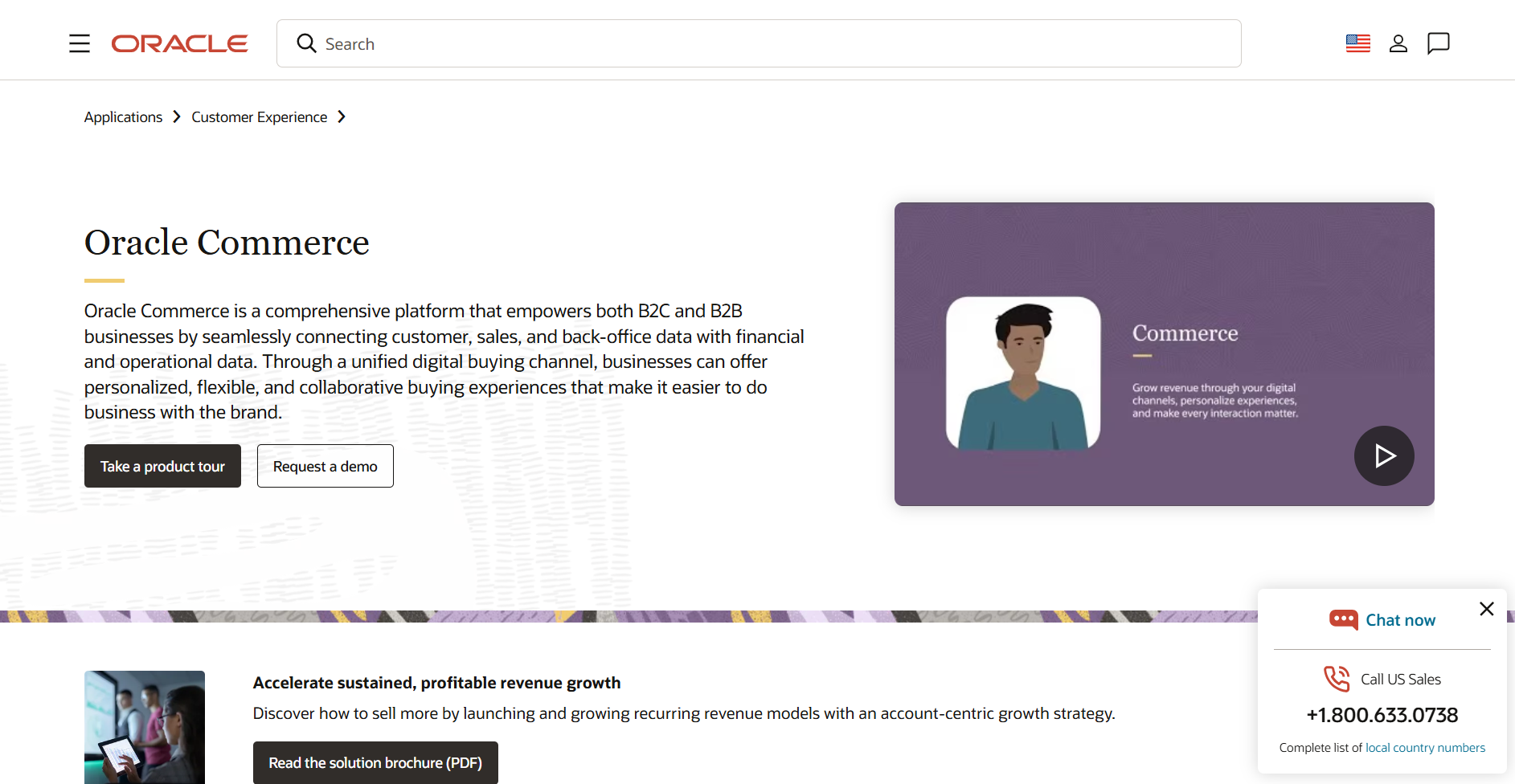Select the red chat bubble icon
Viewport: 1515px width, 784px height.
tap(1344, 619)
